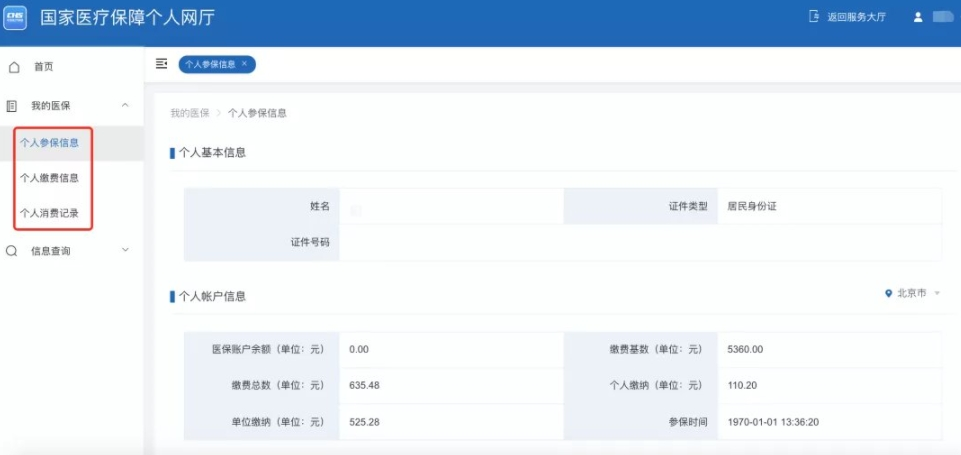The width and height of the screenshot is (961, 455).
Task: Click the 个人基本信息 section heading
Action: (x=212, y=153)
